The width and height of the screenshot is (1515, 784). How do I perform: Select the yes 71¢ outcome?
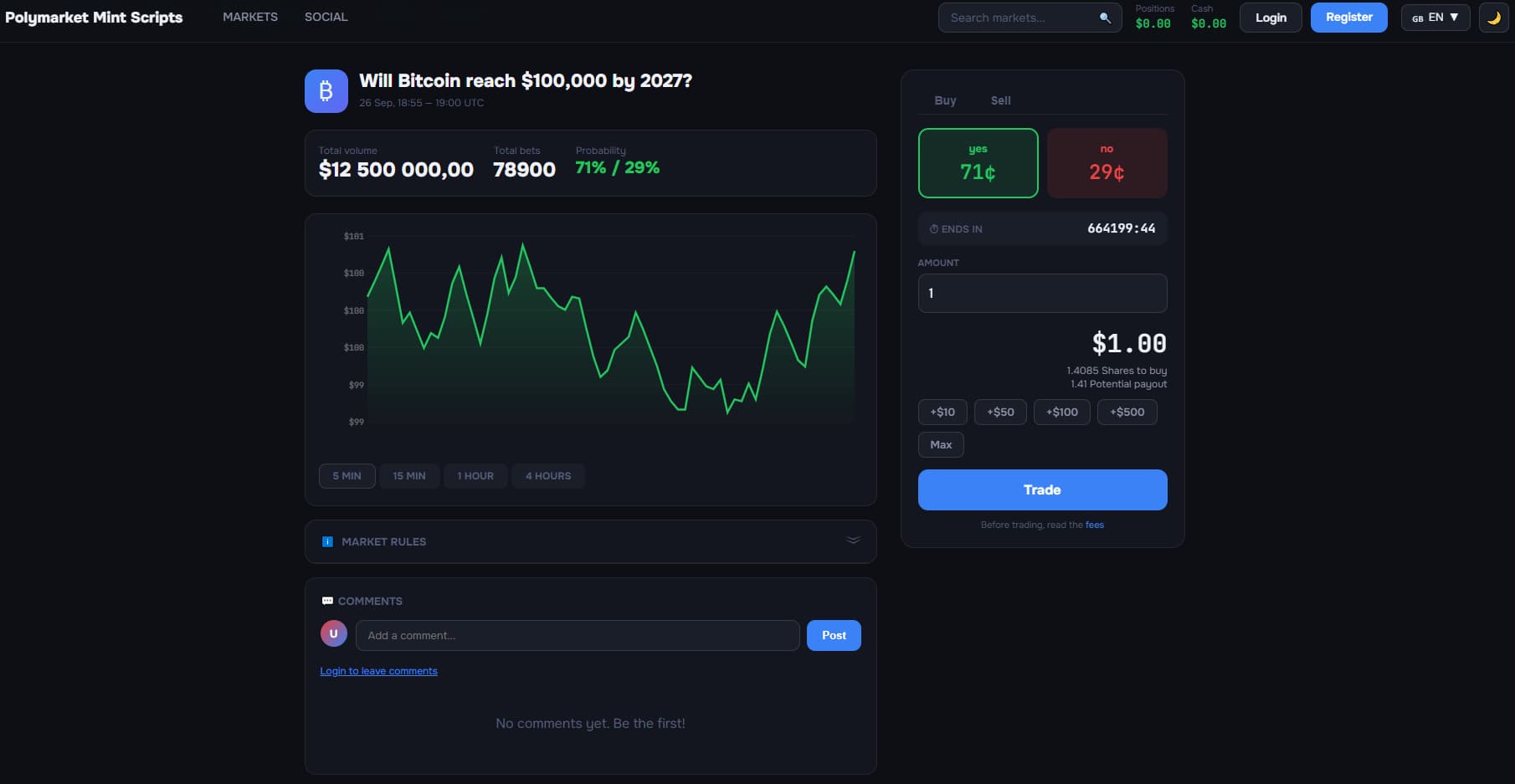(x=978, y=163)
